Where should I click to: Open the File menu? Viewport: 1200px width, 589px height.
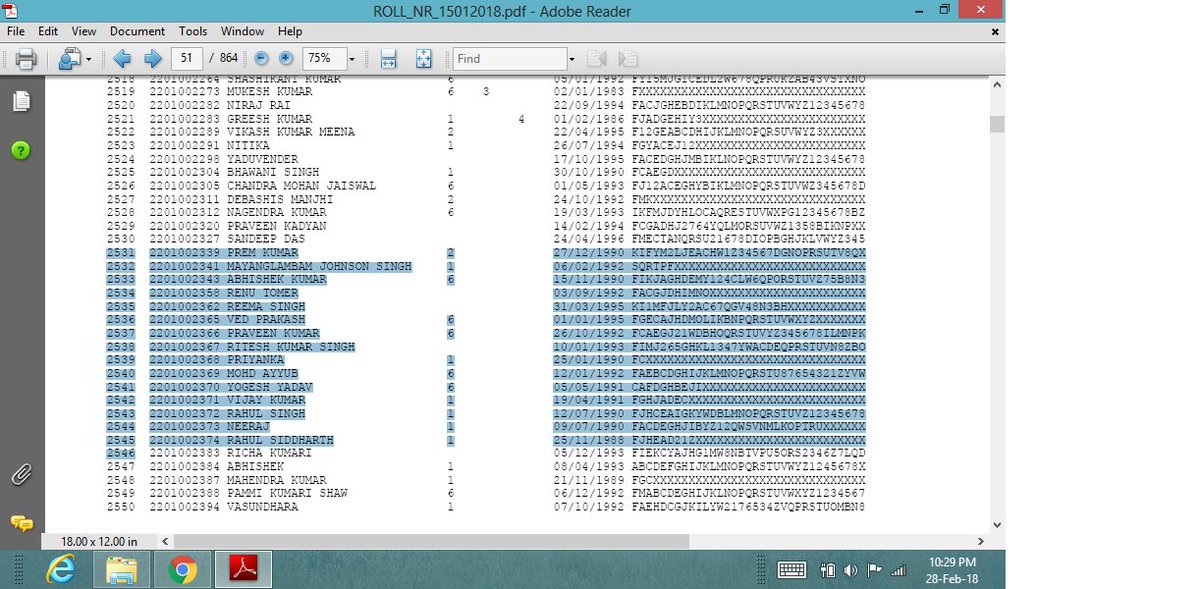click(16, 32)
